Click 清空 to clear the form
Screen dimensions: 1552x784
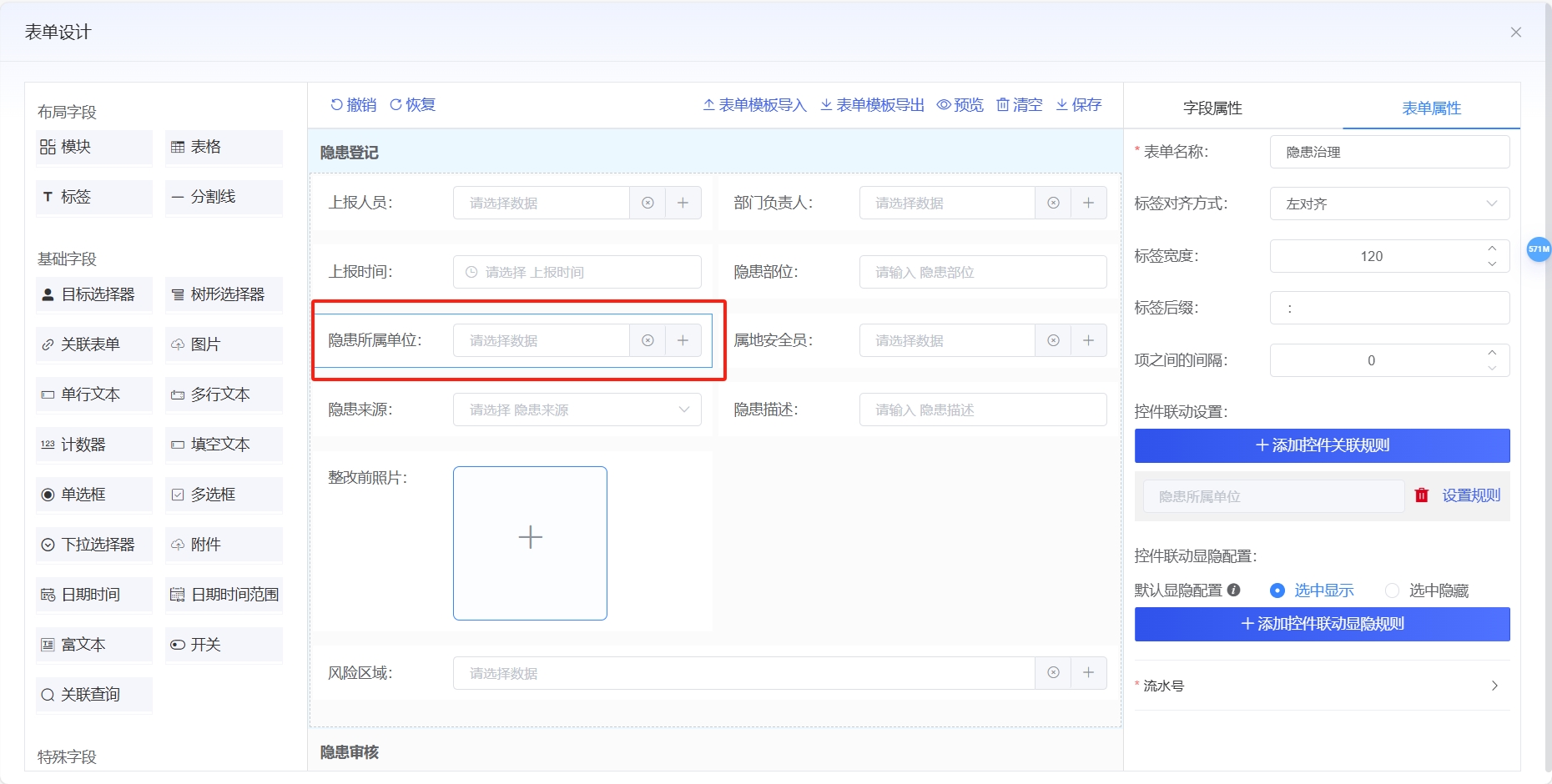pyautogui.click(x=1020, y=104)
